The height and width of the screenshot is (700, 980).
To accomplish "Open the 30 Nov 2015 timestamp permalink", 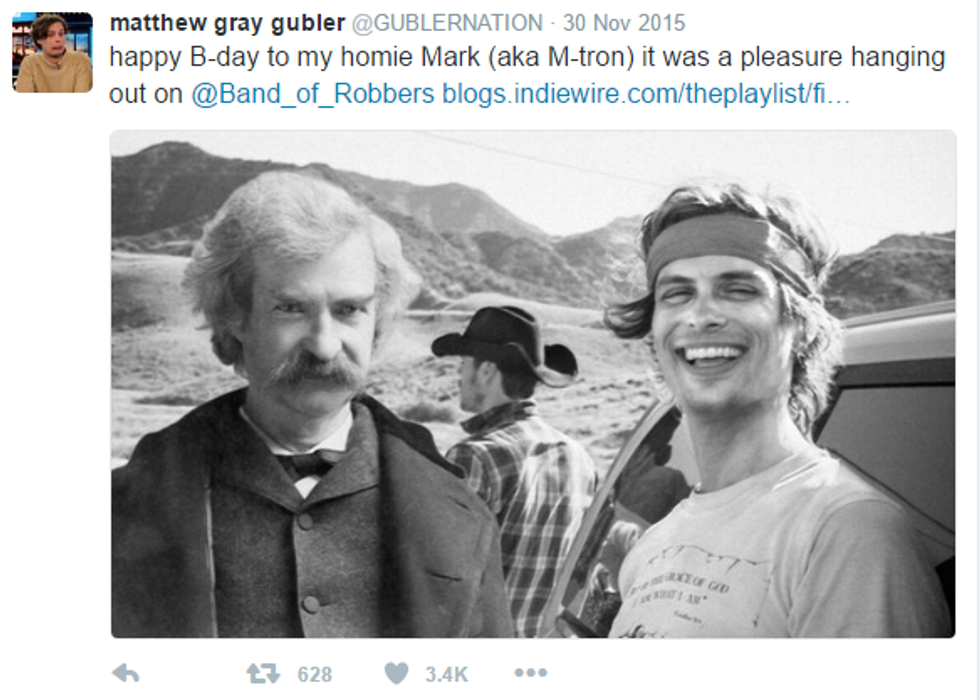I will (x=624, y=23).
